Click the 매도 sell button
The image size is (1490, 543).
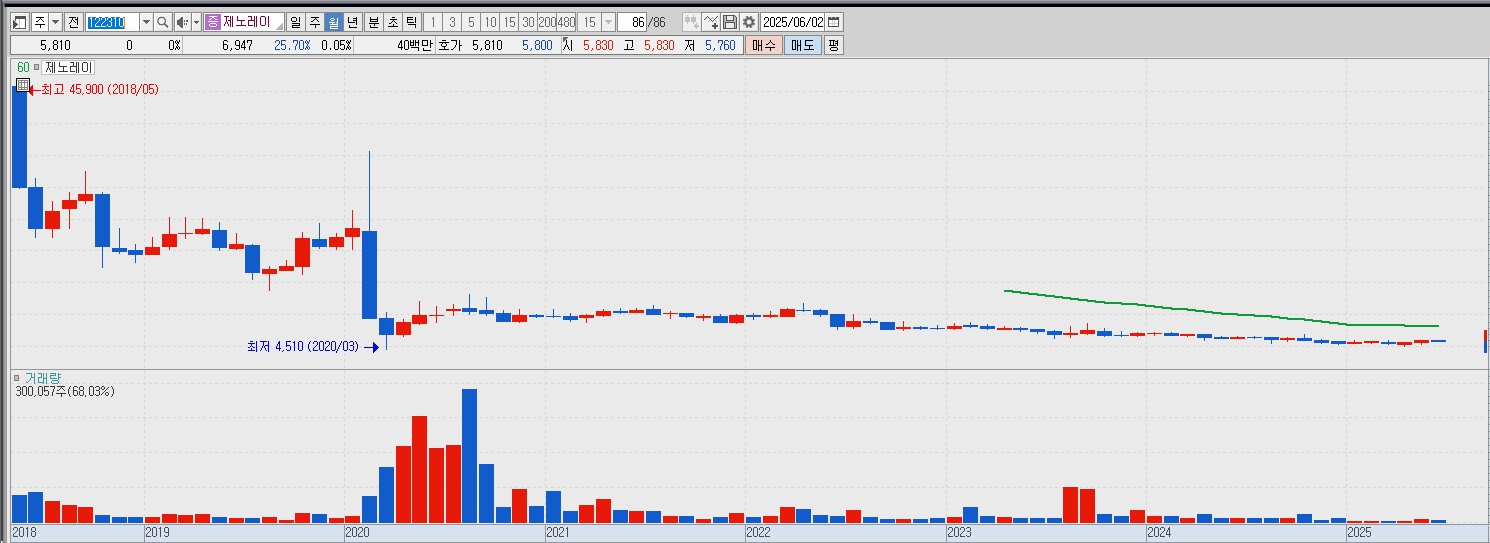click(803, 45)
